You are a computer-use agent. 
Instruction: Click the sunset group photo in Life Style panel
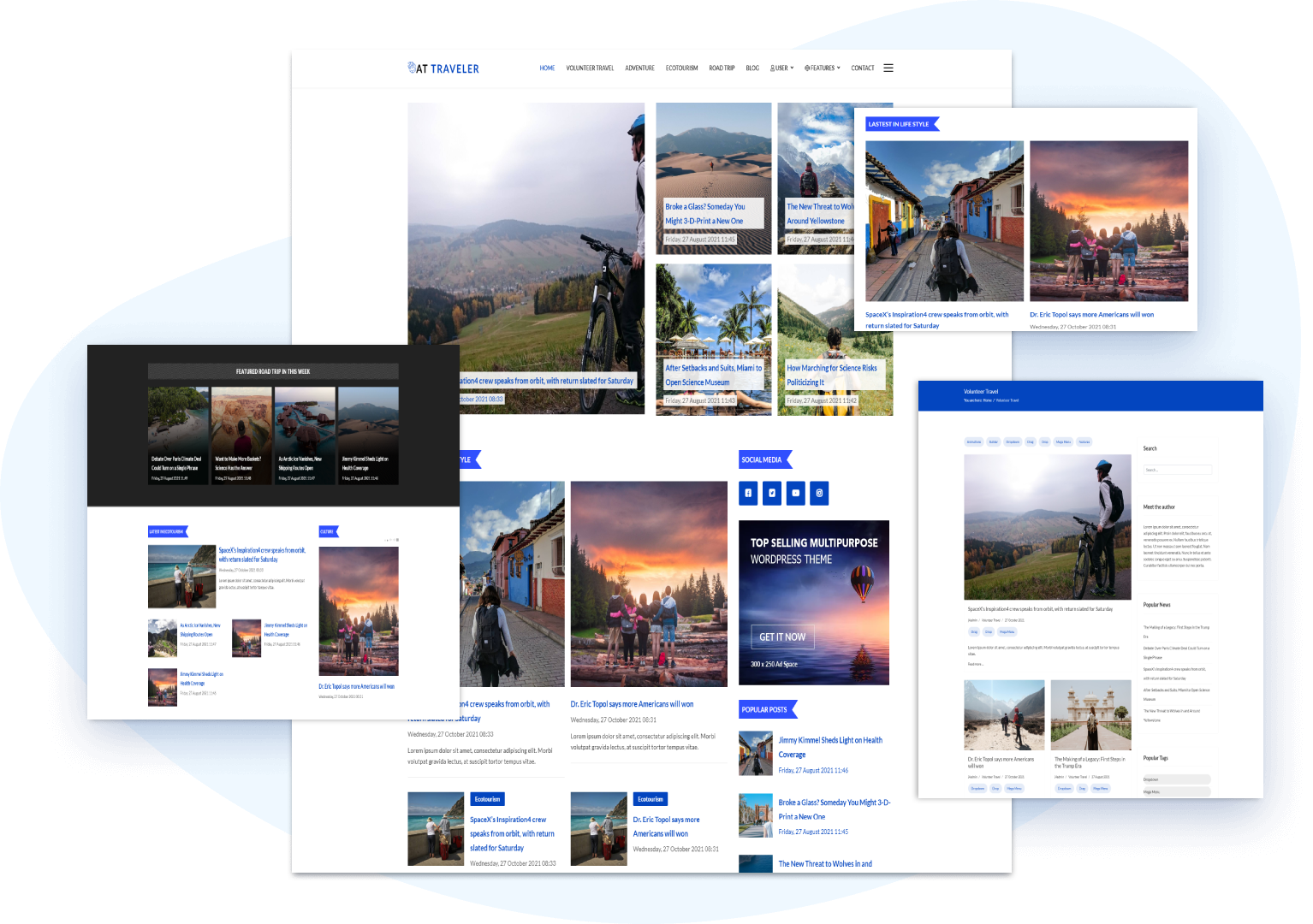point(1108,221)
